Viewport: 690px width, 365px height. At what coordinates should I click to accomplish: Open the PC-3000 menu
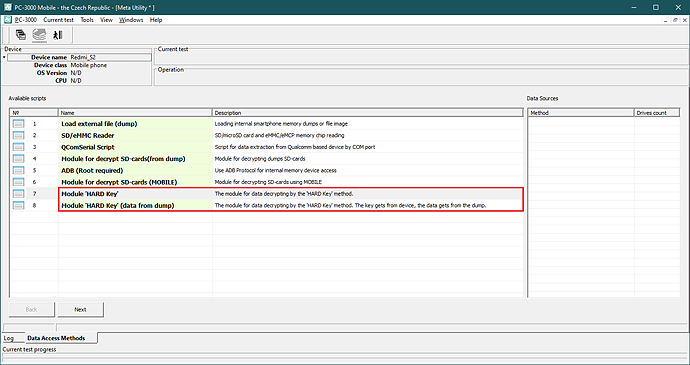[x=26, y=20]
